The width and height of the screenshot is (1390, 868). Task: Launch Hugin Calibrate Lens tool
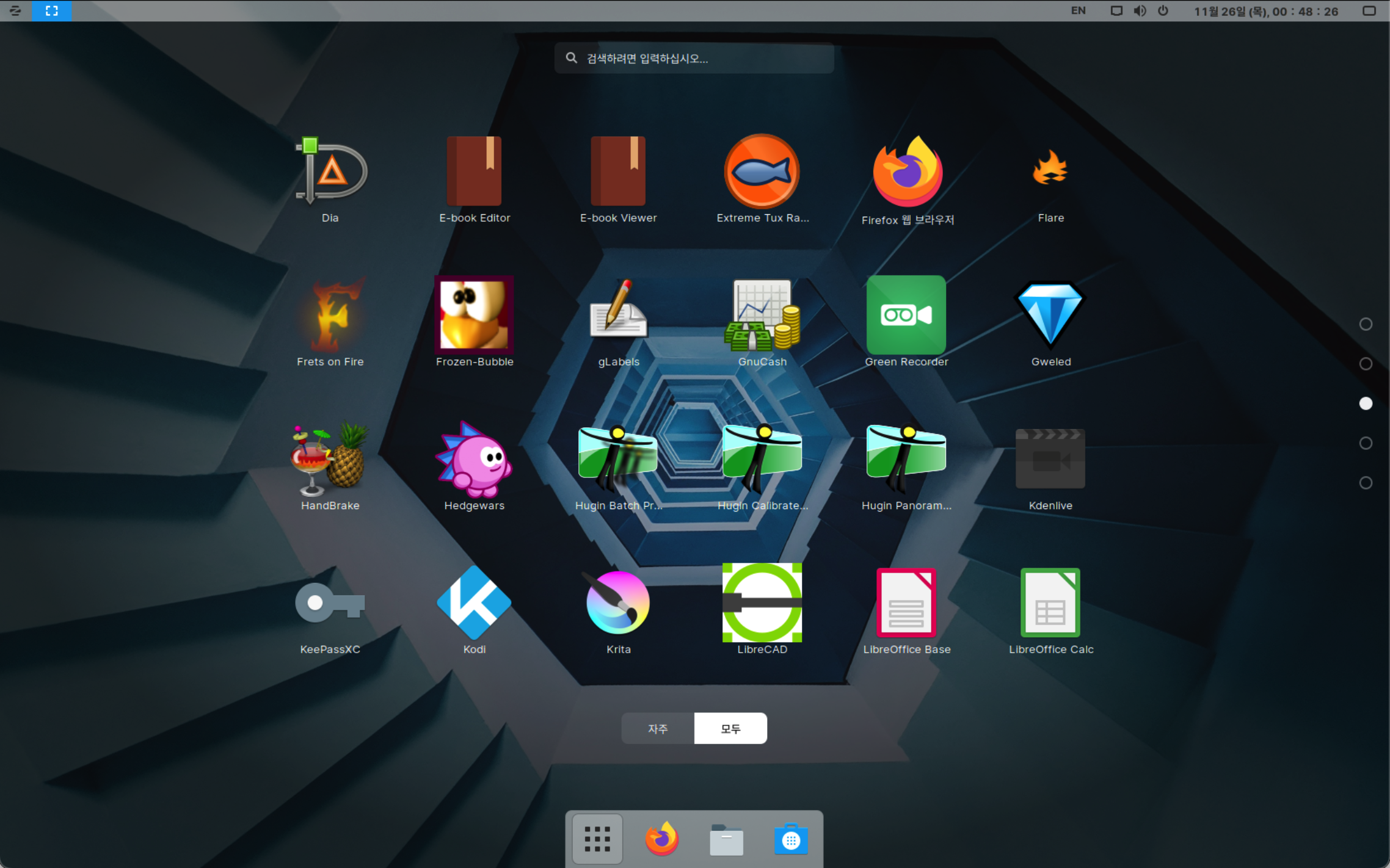pyautogui.click(x=762, y=467)
